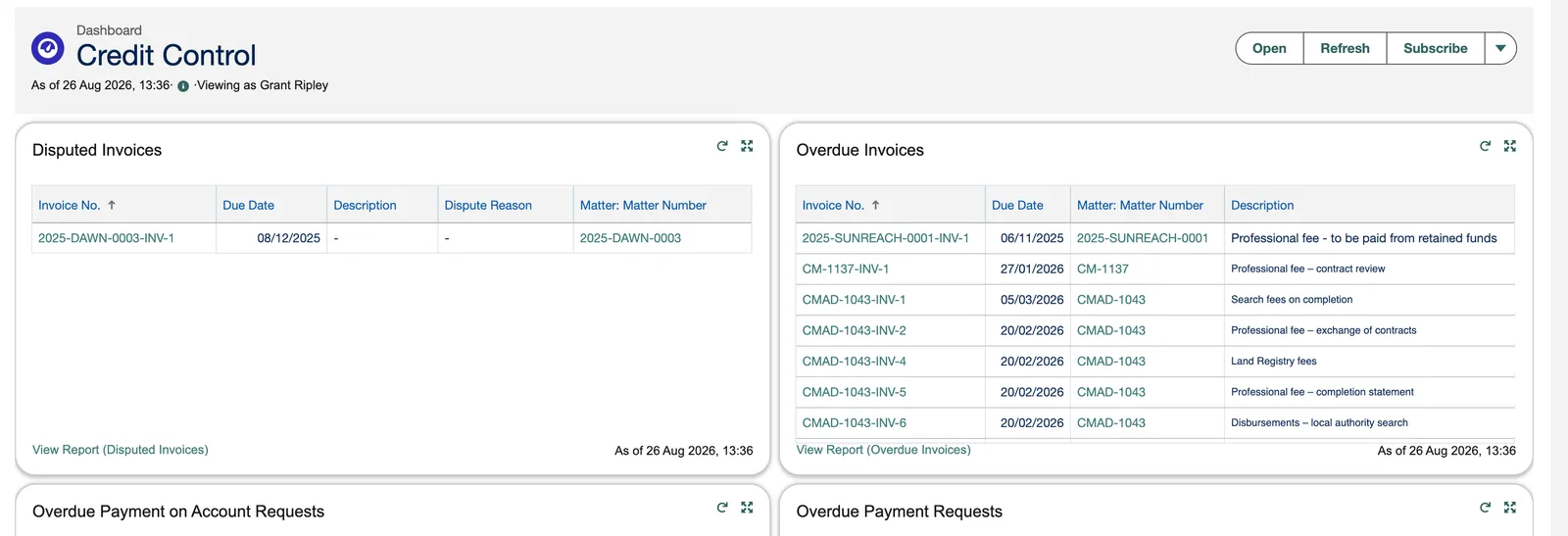Open invoice CMAD-1043-INV-6
Image resolution: width=1568 pixels, height=536 pixels.
click(854, 423)
